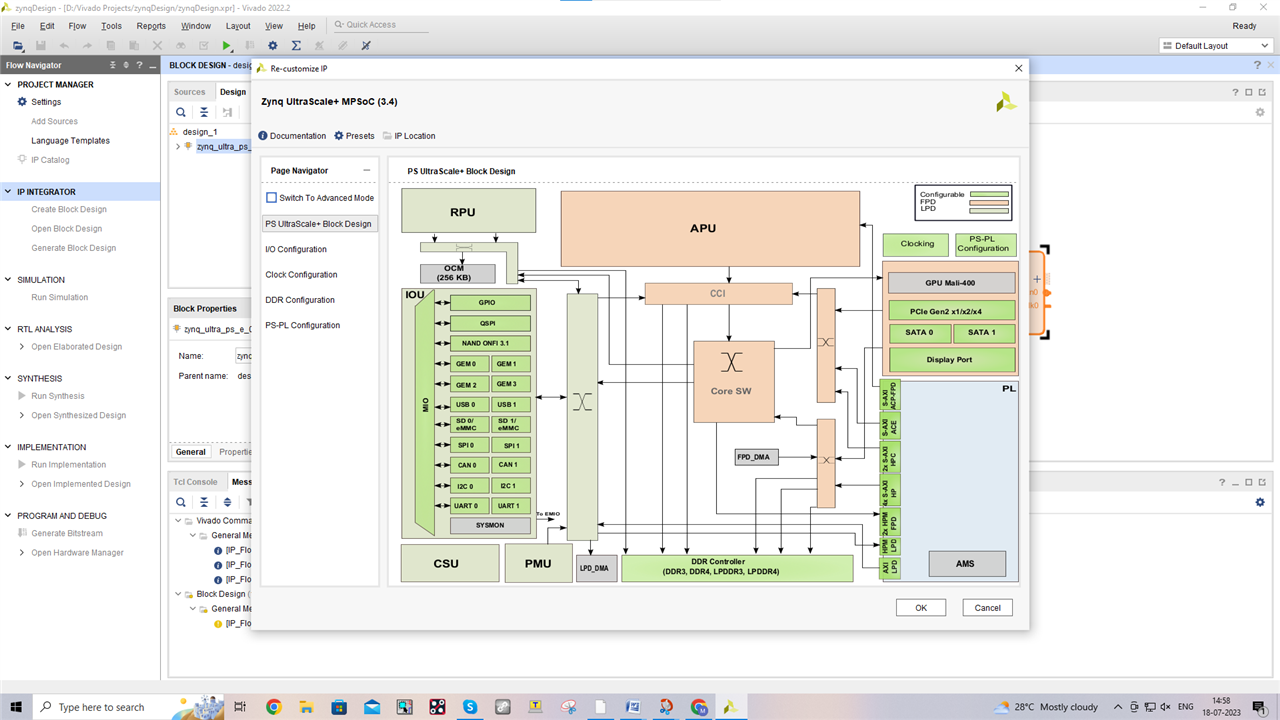Collapse PROJECT MANAGER section

tap(9, 85)
